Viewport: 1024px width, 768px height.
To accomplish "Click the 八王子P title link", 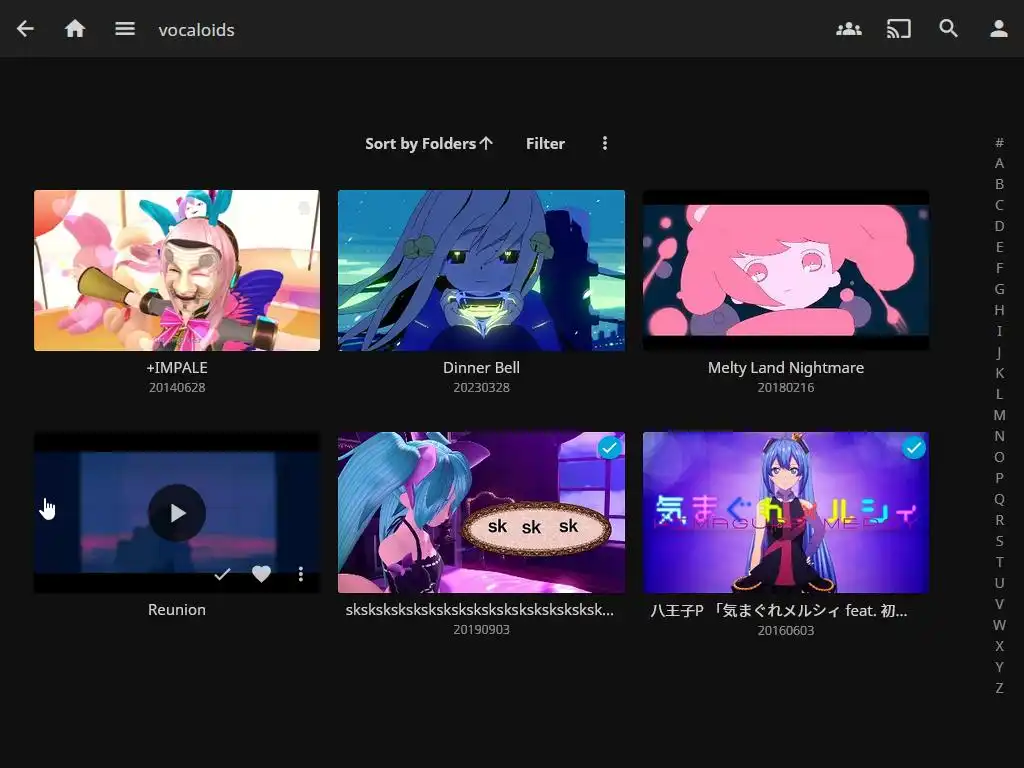I will (x=778, y=610).
